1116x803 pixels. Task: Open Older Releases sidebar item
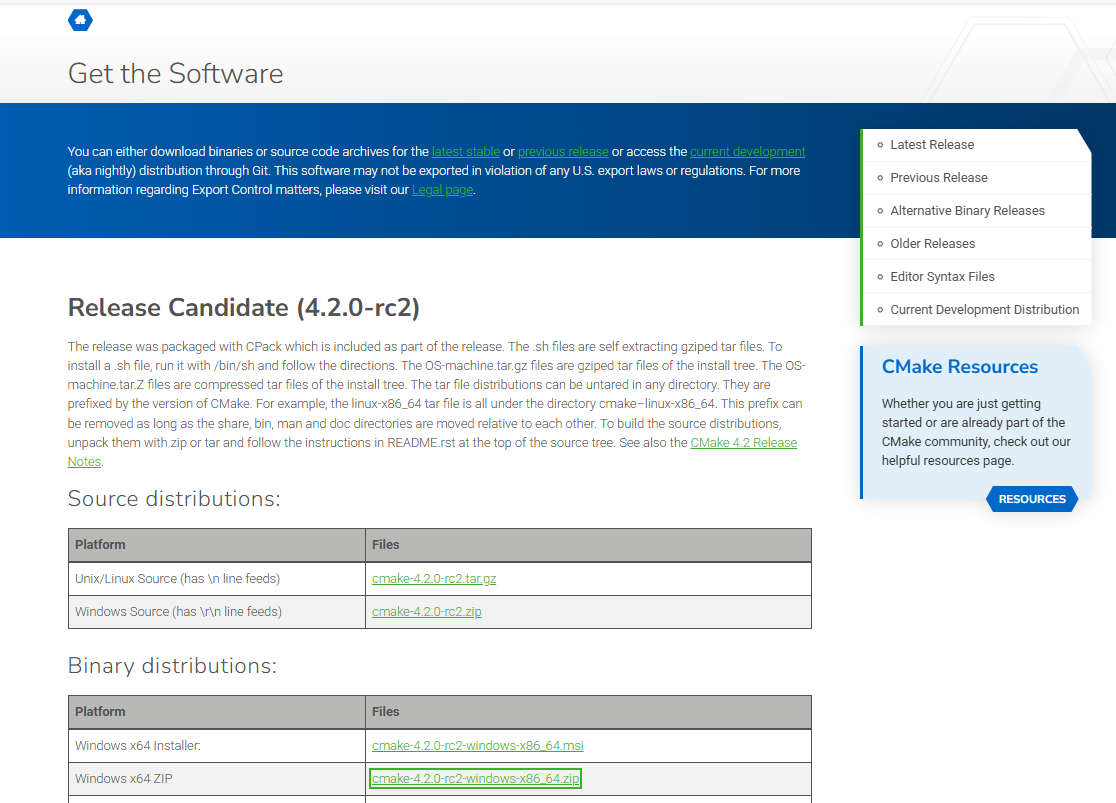(x=932, y=243)
